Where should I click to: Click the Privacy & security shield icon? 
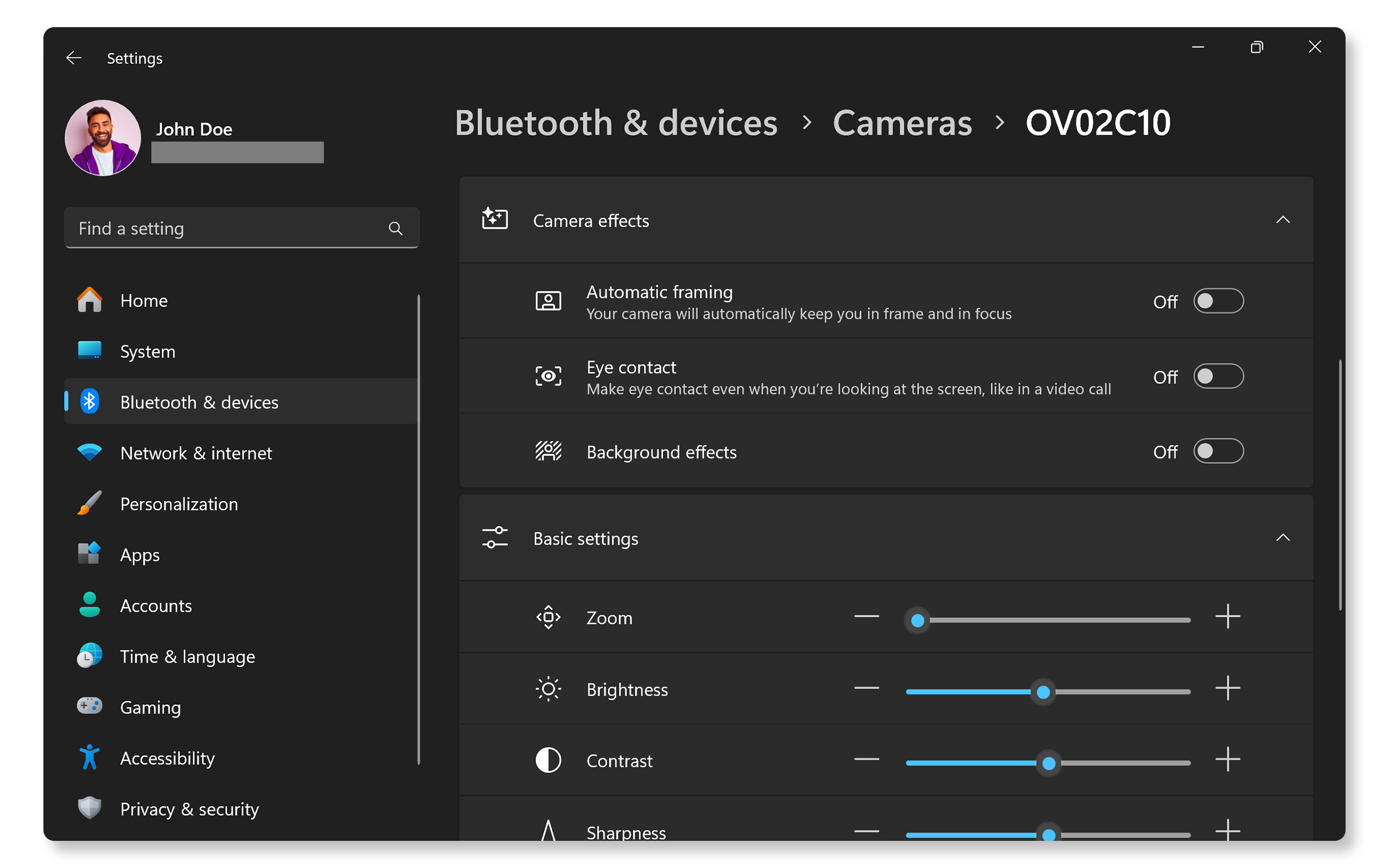click(90, 808)
